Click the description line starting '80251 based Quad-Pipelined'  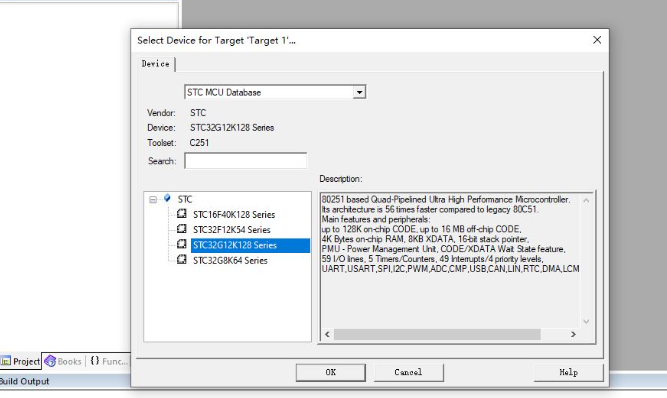pyautogui.click(x=446, y=199)
